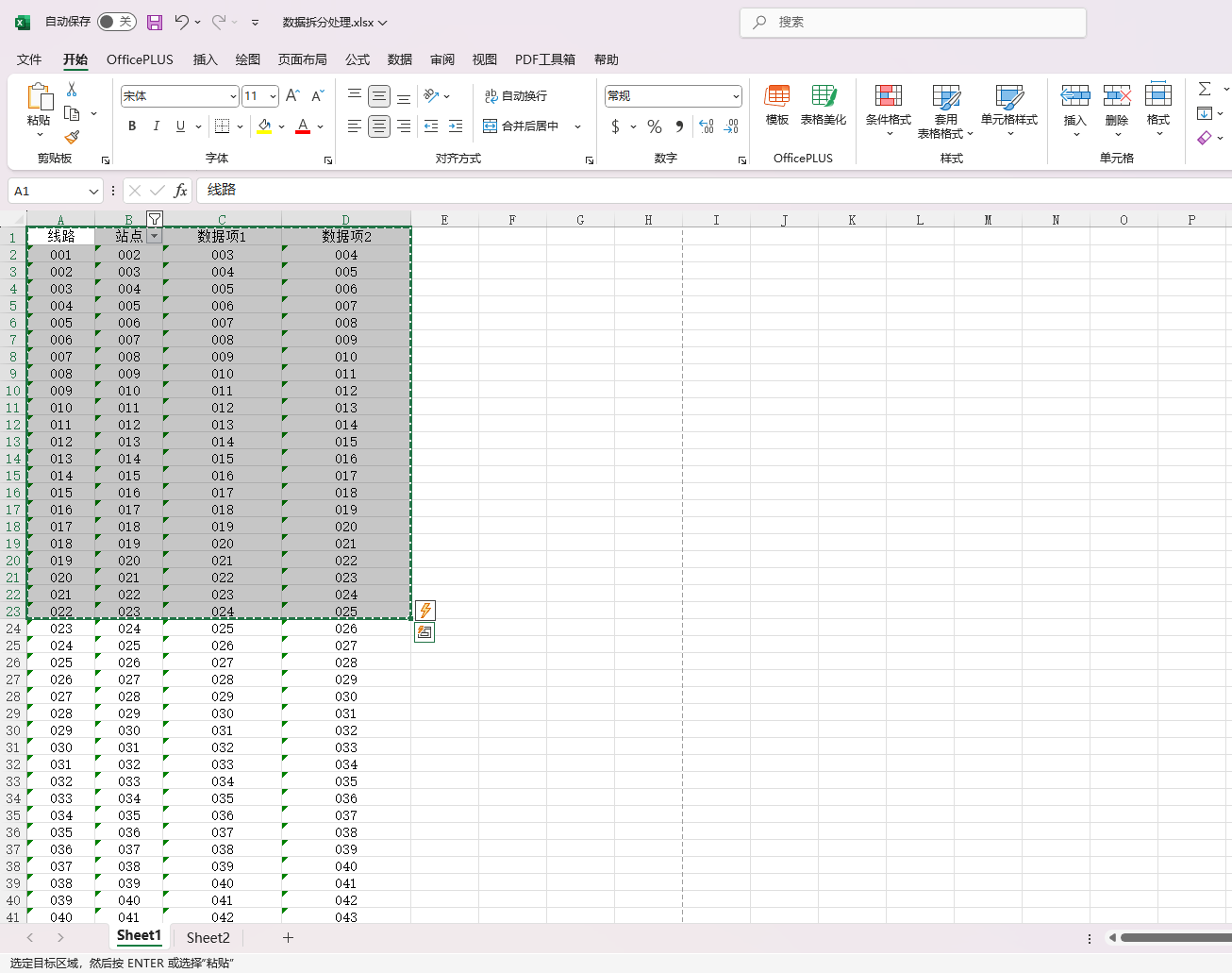Click the horizontal scrollbar at bottom
Image resolution: width=1232 pixels, height=973 pixels.
point(1175,937)
